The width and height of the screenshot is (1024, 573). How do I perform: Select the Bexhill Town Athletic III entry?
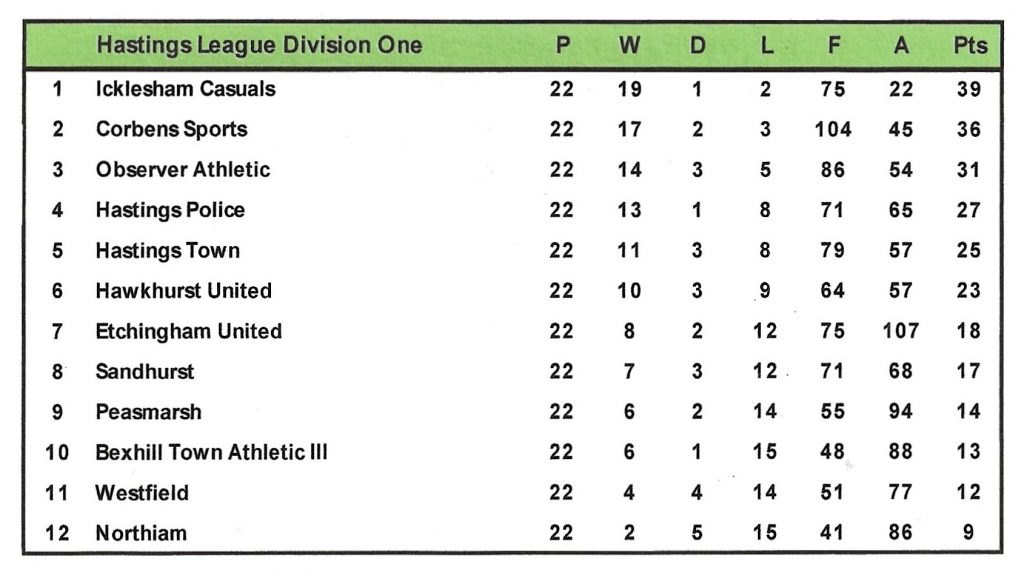[211, 452]
